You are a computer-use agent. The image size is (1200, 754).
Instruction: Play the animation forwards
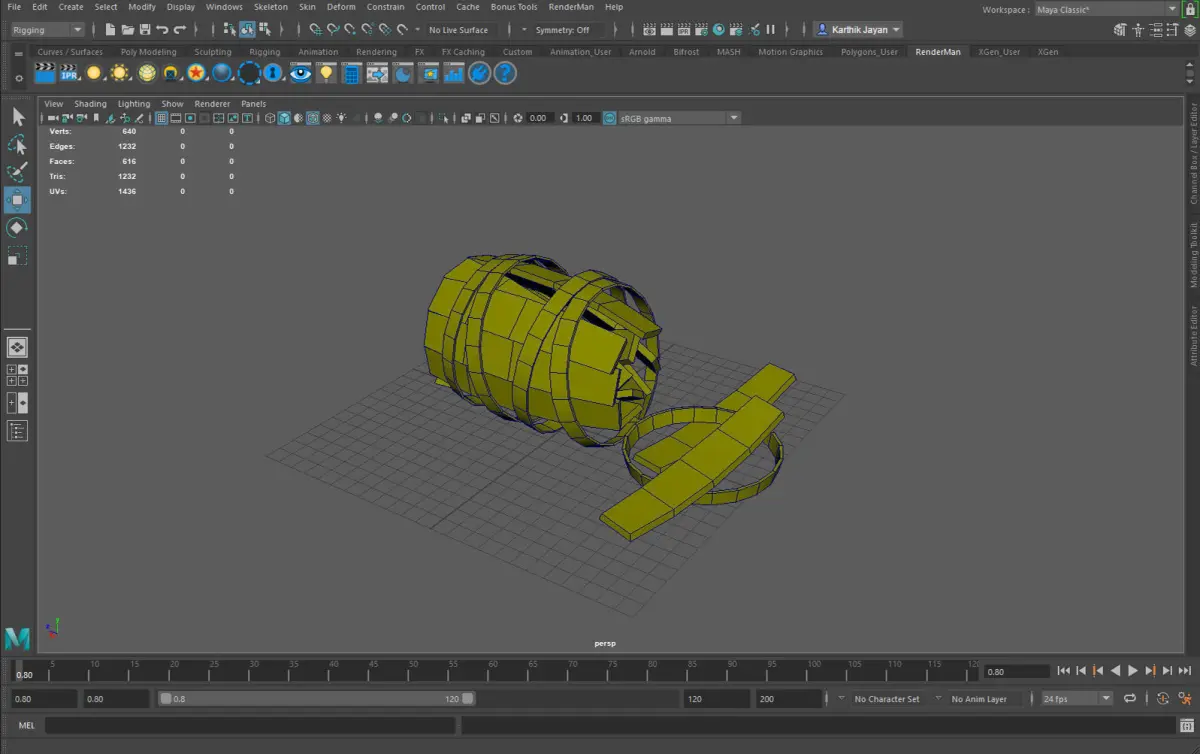pyautogui.click(x=1133, y=671)
